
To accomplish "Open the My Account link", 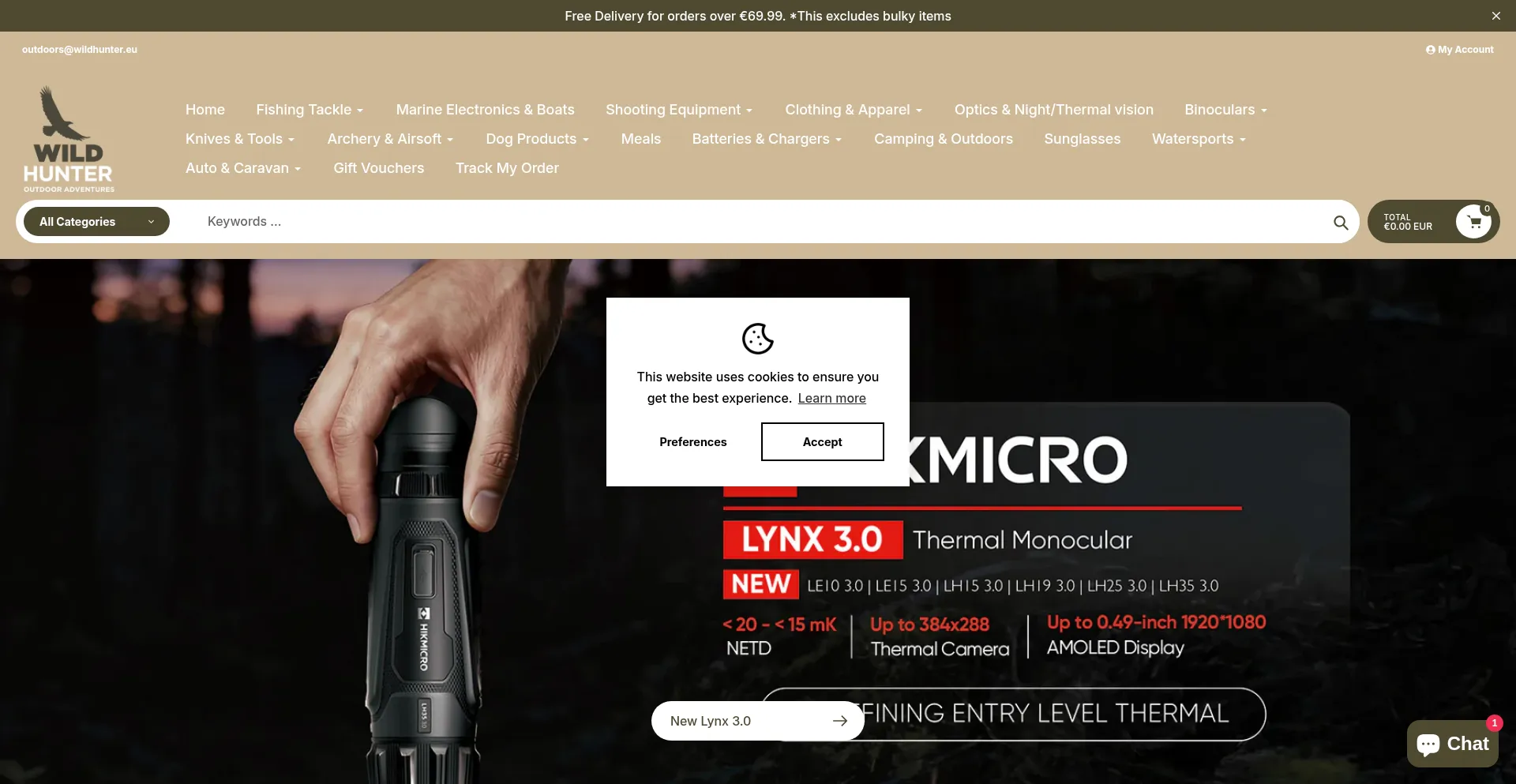I will coord(1460,50).
